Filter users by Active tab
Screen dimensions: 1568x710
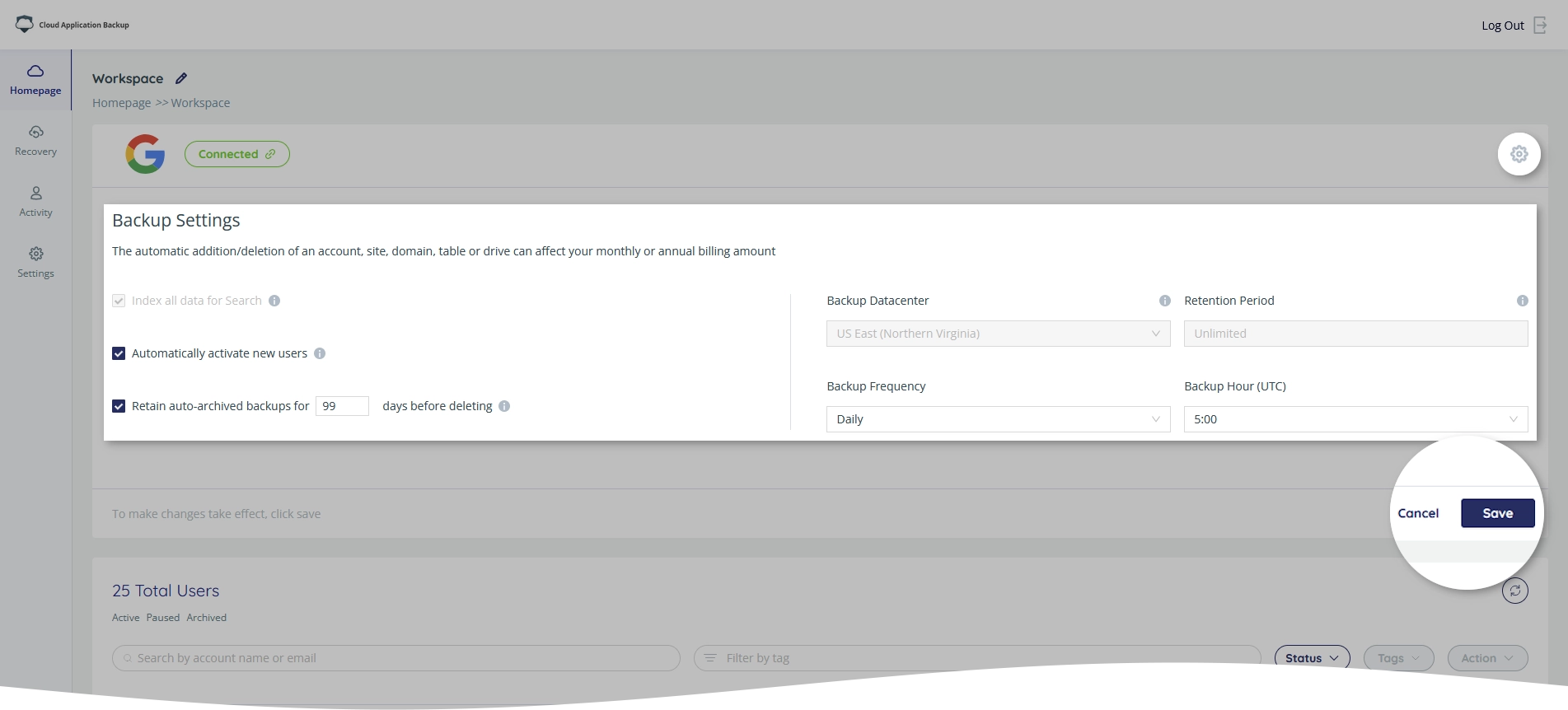click(126, 618)
